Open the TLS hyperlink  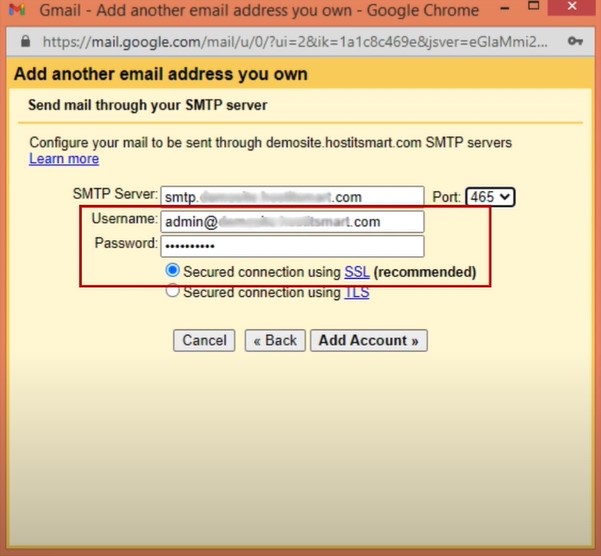click(357, 293)
